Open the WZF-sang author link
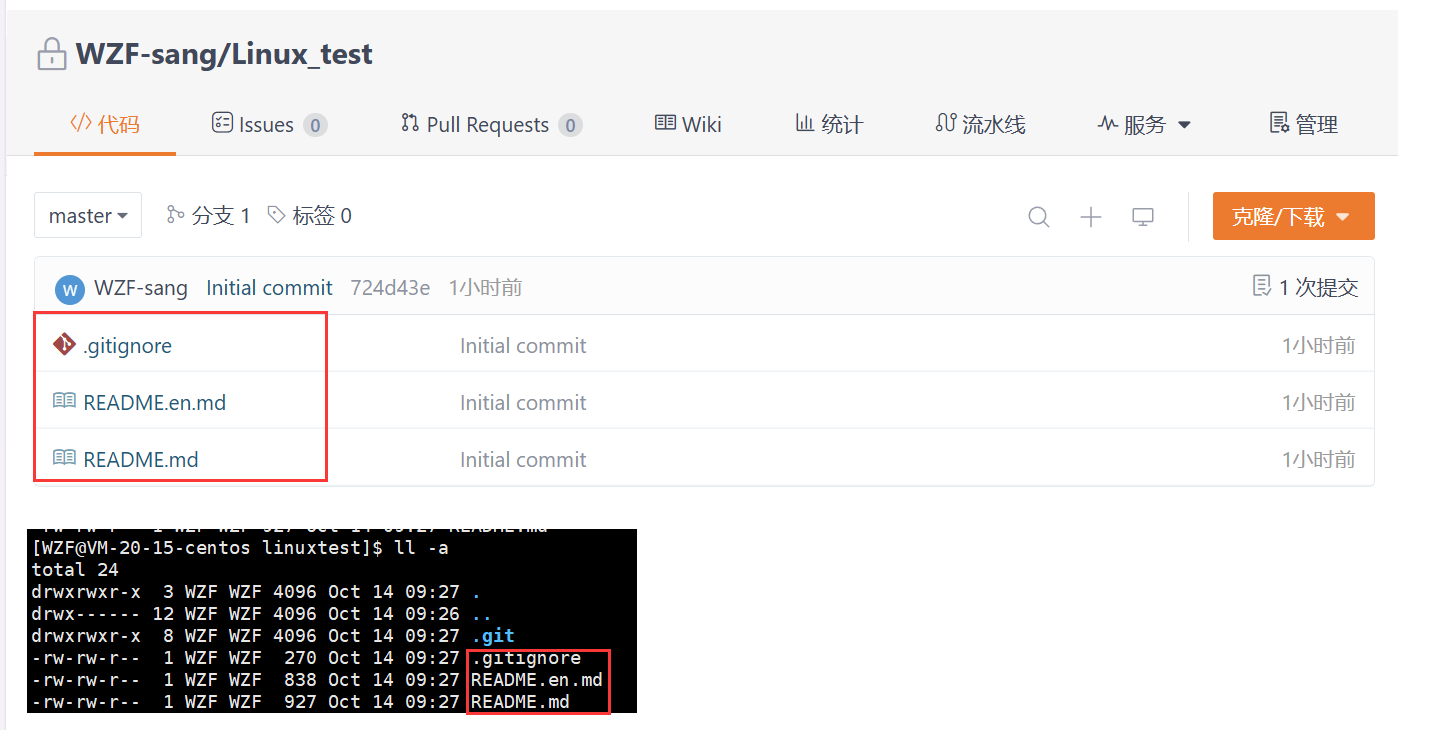The image size is (1453, 730). click(141, 288)
